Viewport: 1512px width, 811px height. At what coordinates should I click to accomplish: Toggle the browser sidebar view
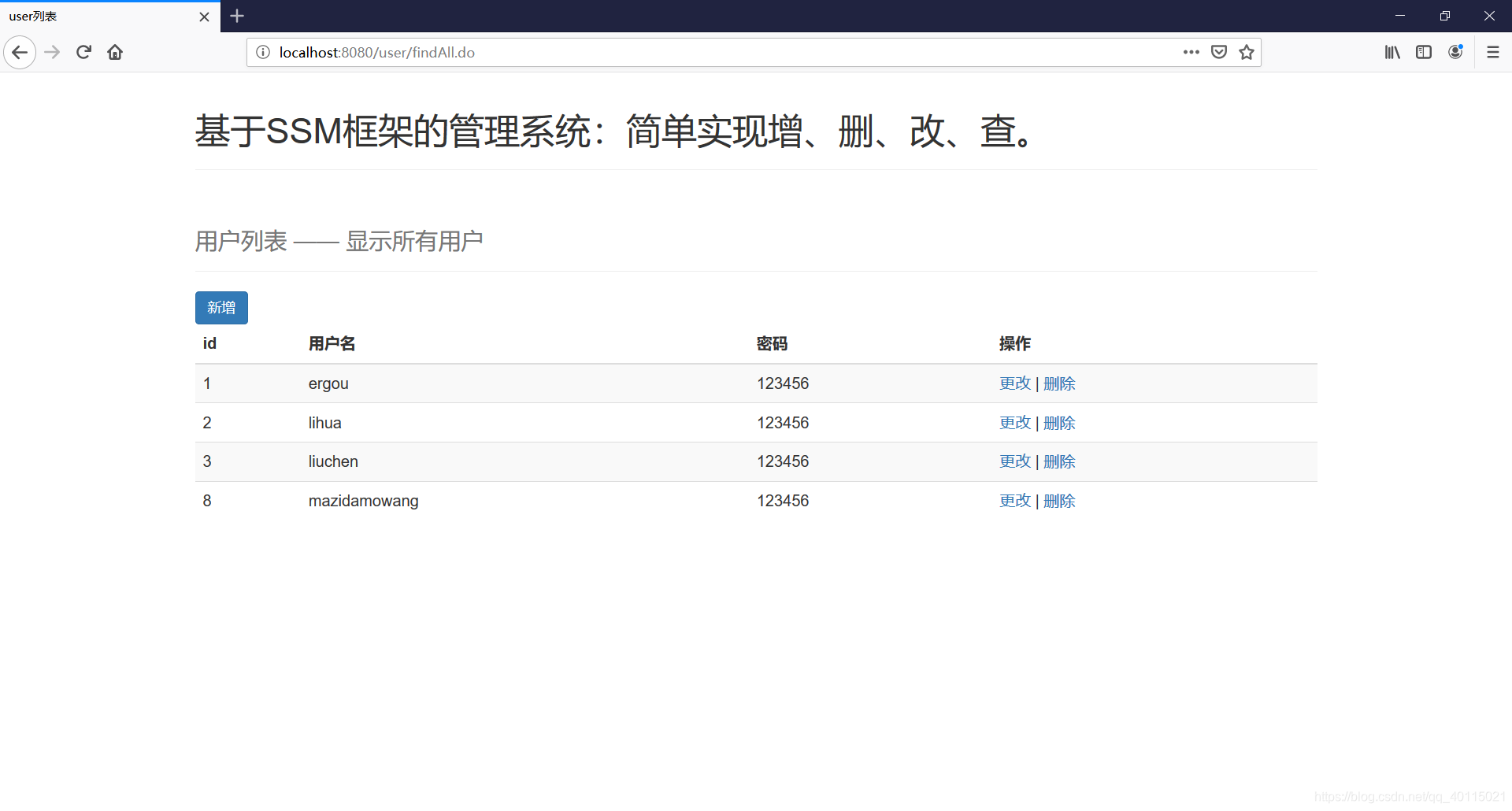point(1424,53)
